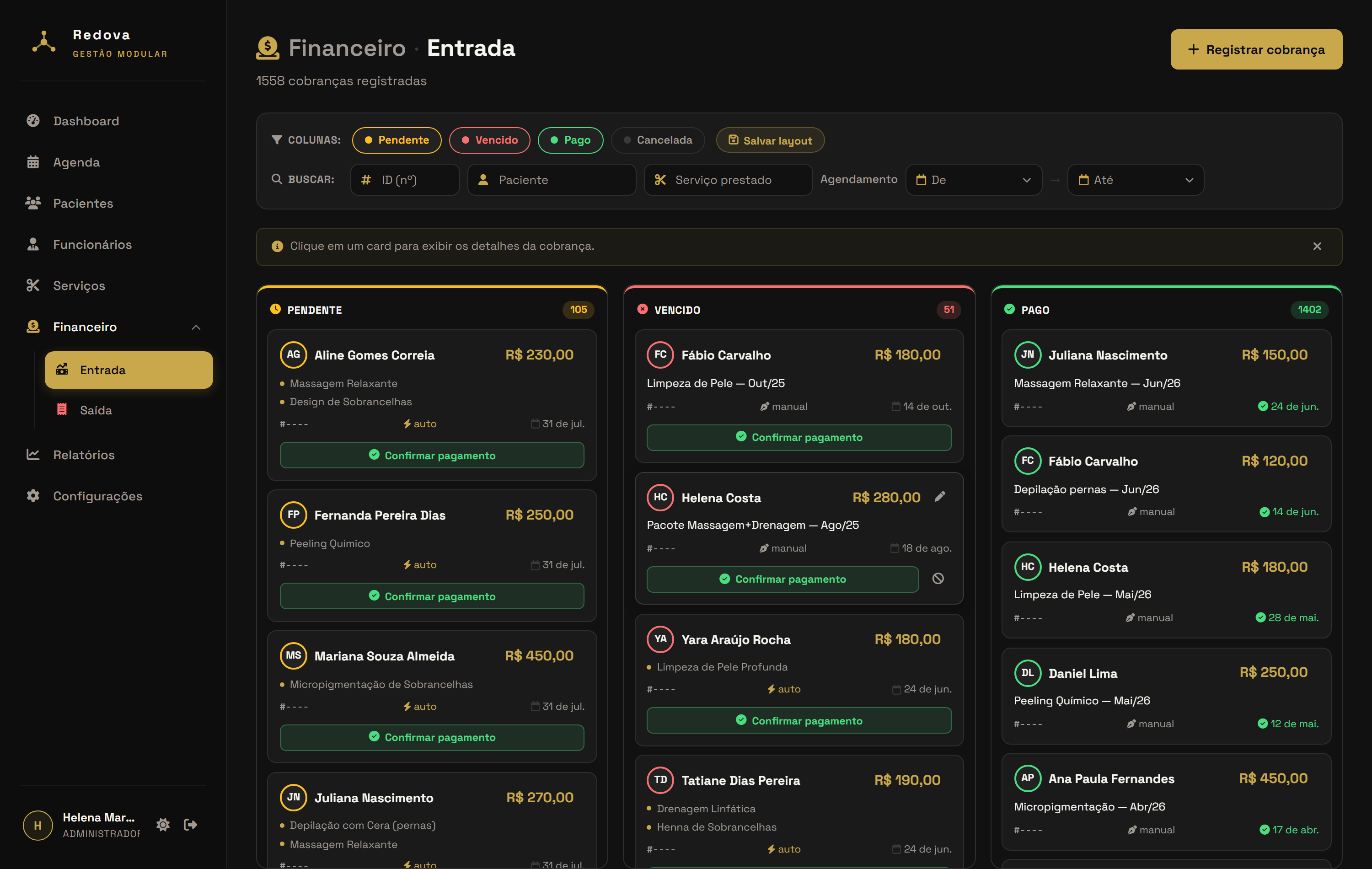Confirm payment for Yara Araújo Rocha

799,720
